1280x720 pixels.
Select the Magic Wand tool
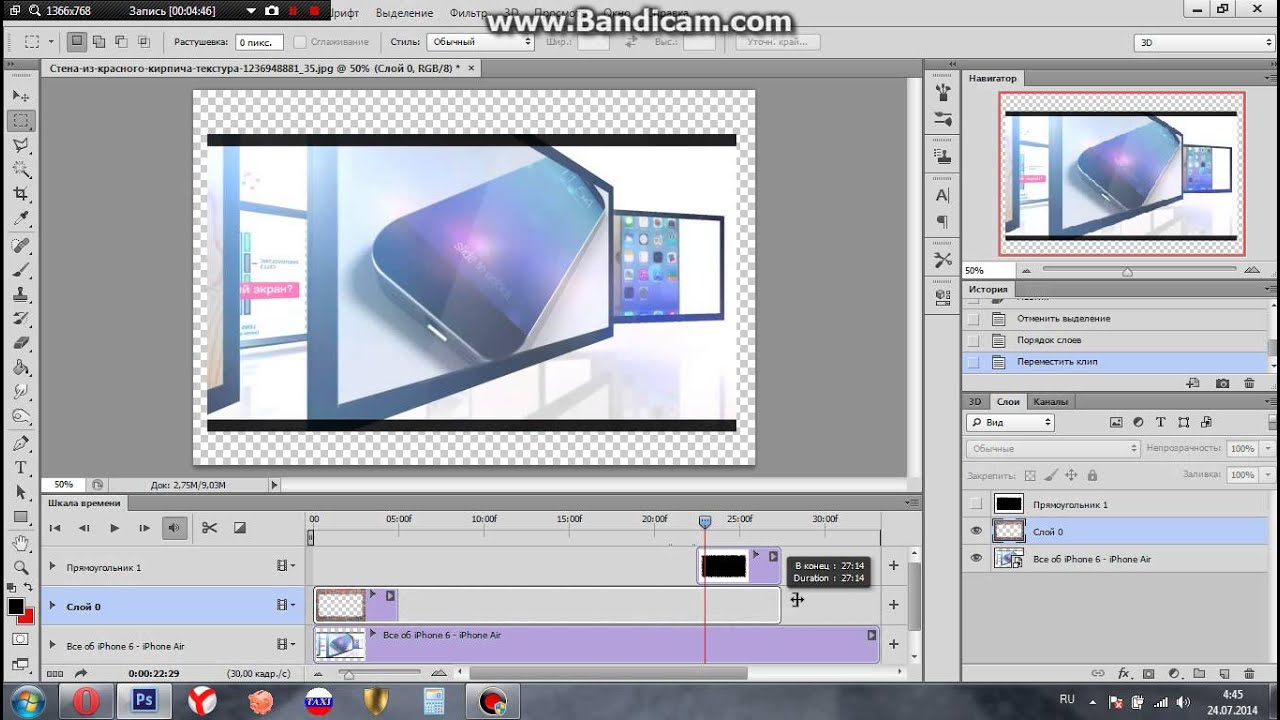point(21,169)
